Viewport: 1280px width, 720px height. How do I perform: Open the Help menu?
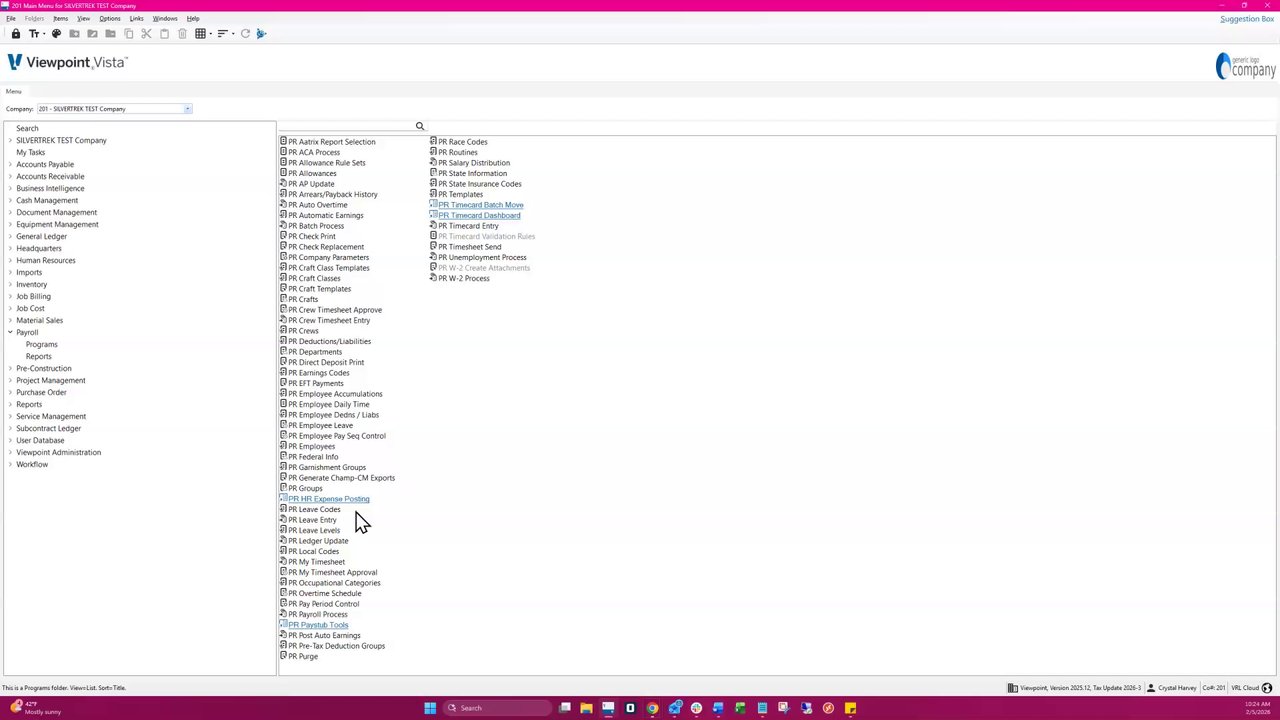(x=193, y=18)
